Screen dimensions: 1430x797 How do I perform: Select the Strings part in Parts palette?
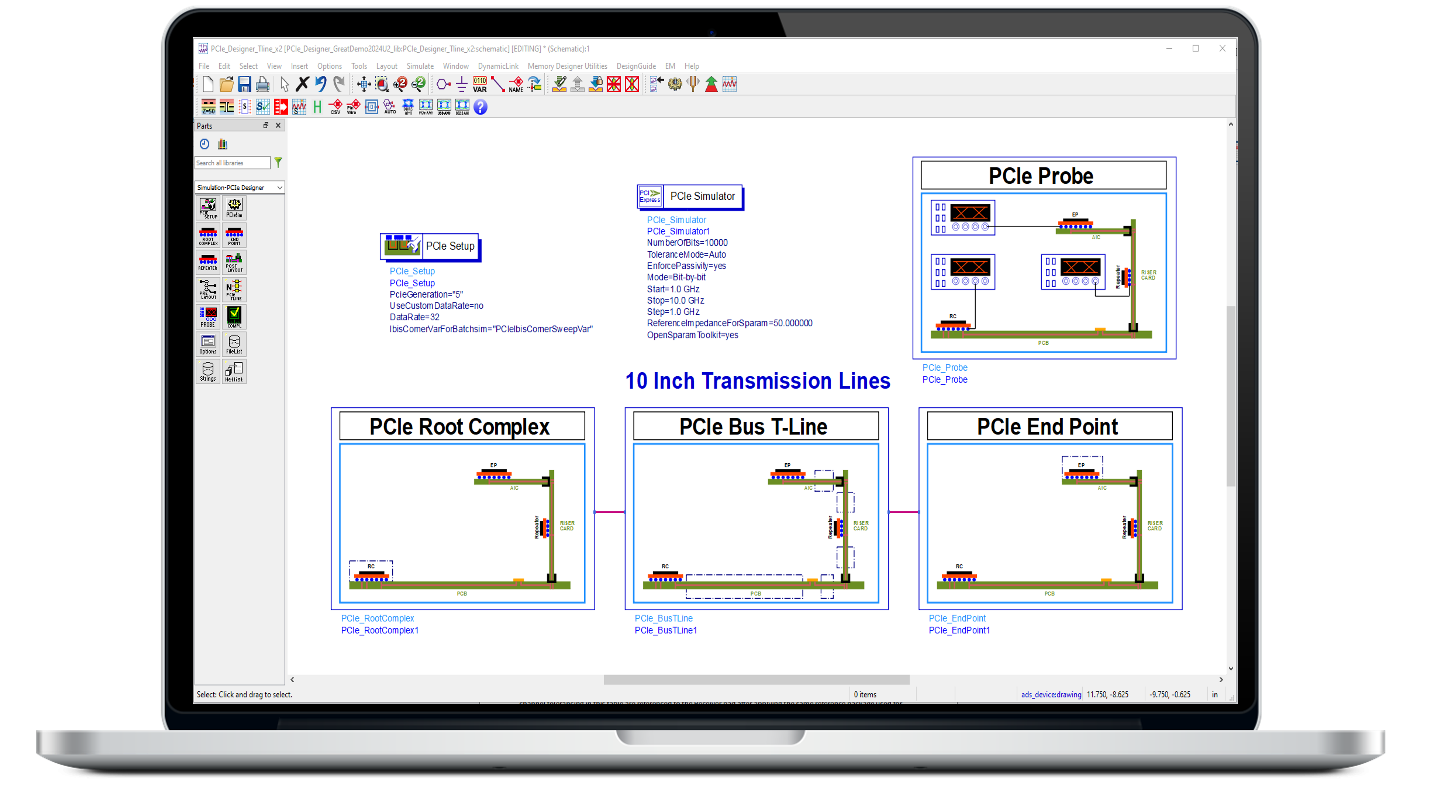click(x=208, y=371)
